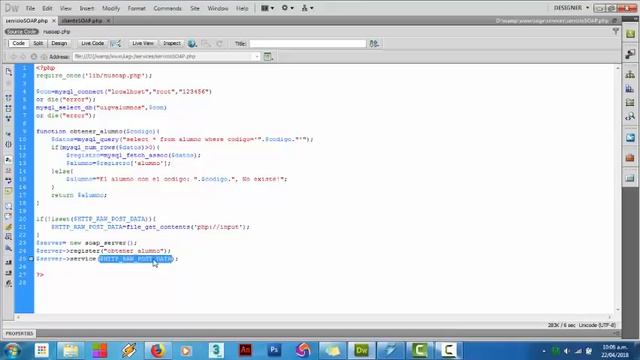The image size is (640, 360).
Task: Open the Layout dropdown in application bar
Action: tap(267, 8)
